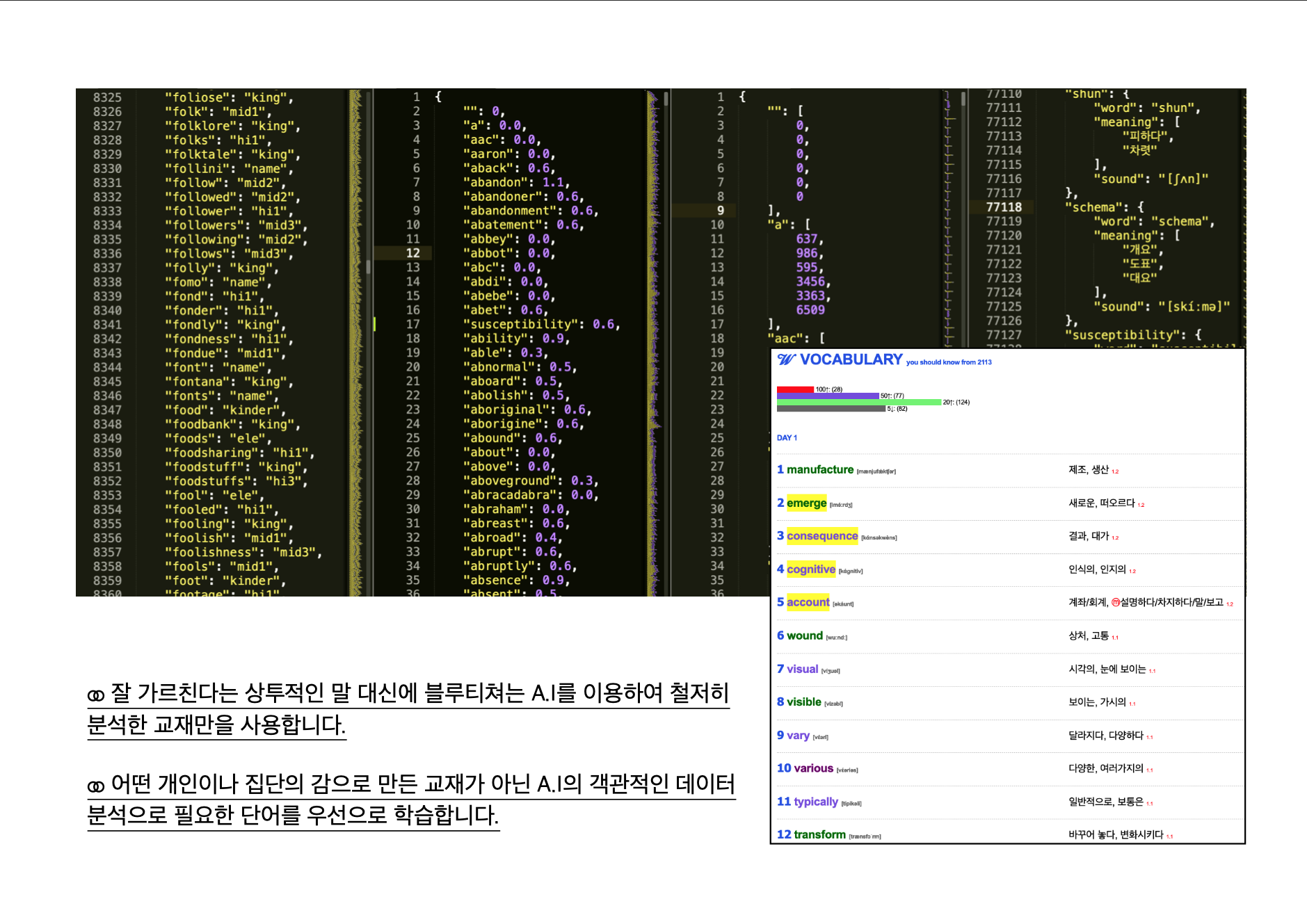The height and width of the screenshot is (924, 1307).
Task: Click the first paragraph's interlocking-circles bullet icon
Action: click(96, 695)
